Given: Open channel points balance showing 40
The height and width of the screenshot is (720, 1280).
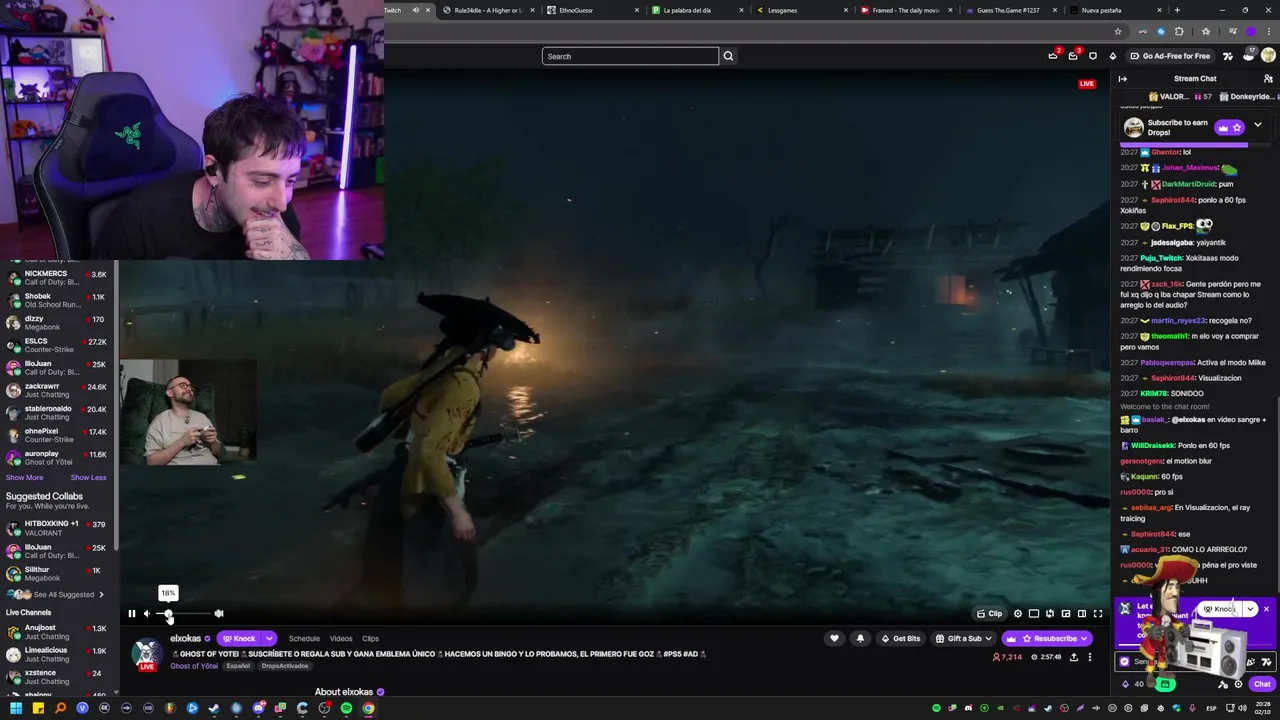Looking at the screenshot, I should point(1132,684).
